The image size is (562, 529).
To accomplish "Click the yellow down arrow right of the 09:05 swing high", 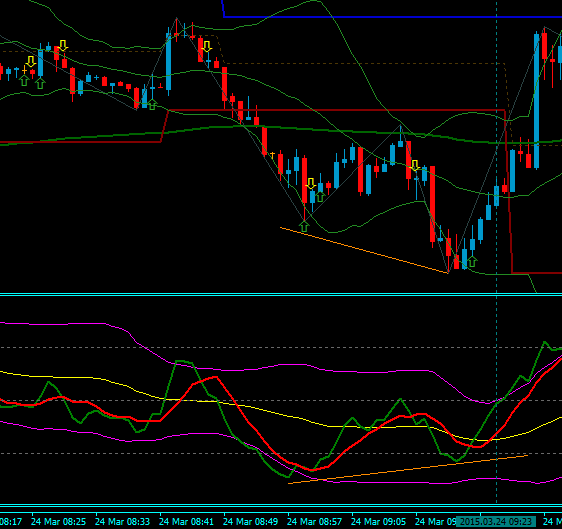I will (x=415, y=165).
